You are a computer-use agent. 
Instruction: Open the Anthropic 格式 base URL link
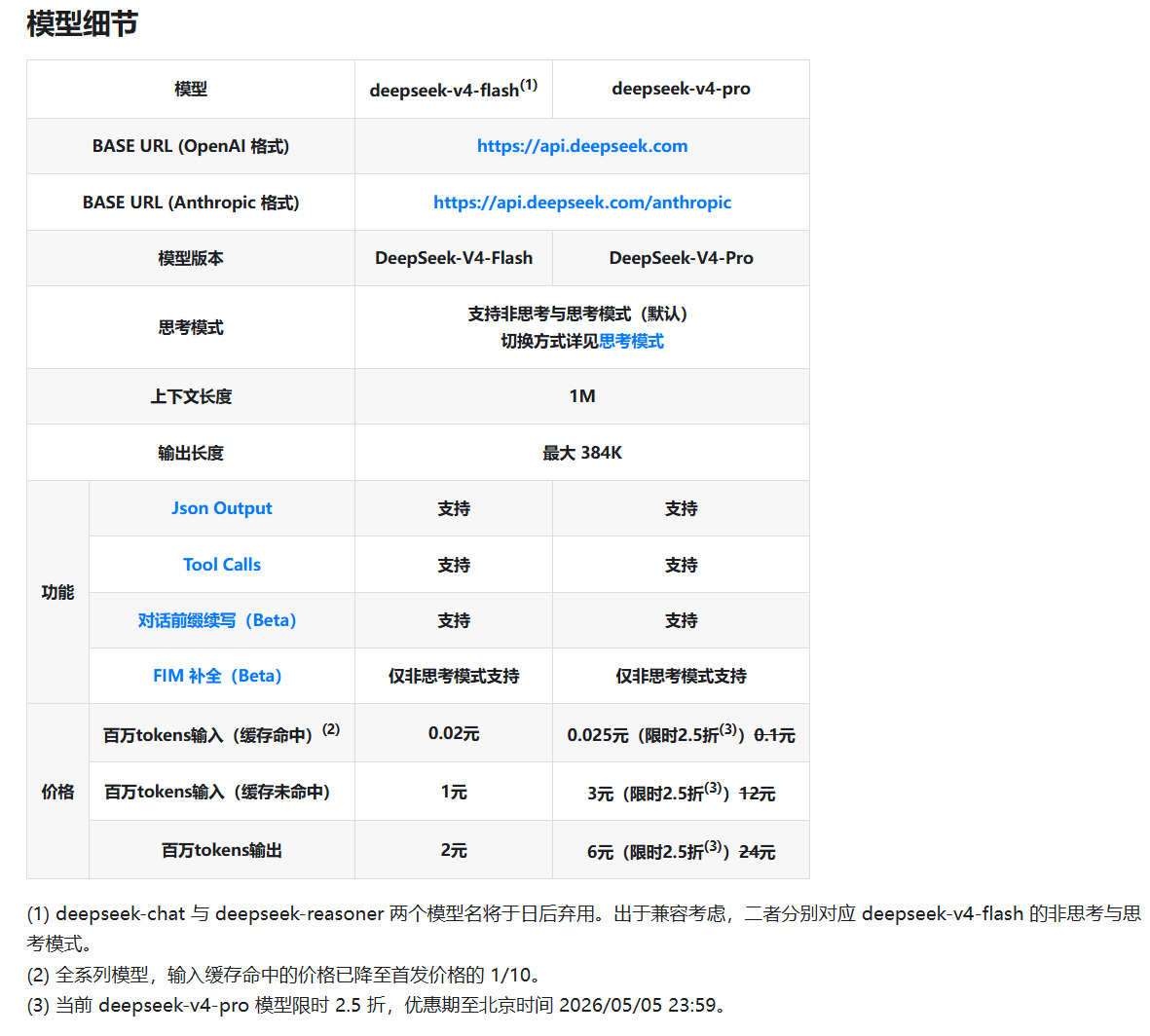(x=581, y=202)
